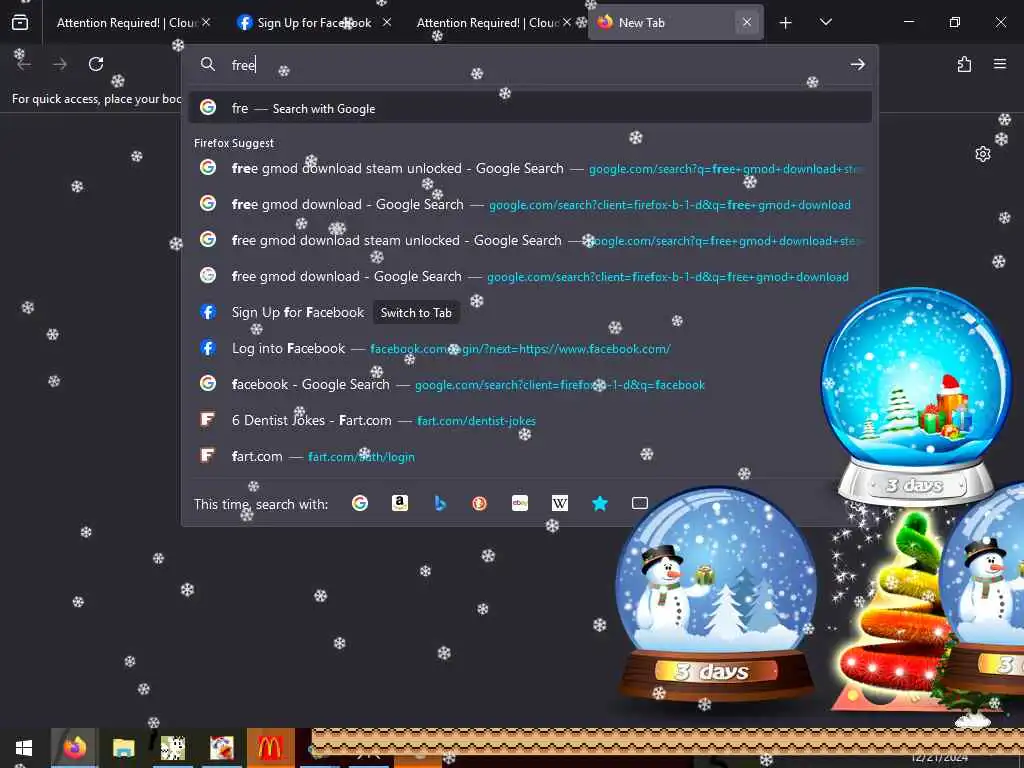Image resolution: width=1024 pixels, height=768 pixels.
Task: Search open tabs using the tabs icon
Action: (x=640, y=503)
